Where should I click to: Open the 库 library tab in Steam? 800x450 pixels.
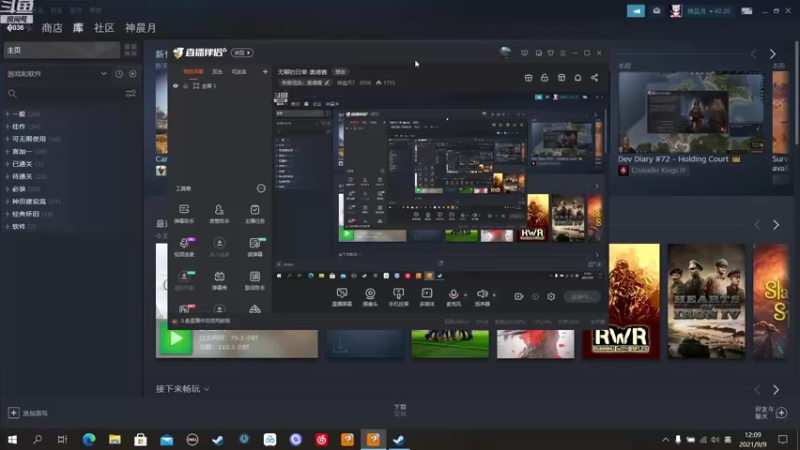78,28
